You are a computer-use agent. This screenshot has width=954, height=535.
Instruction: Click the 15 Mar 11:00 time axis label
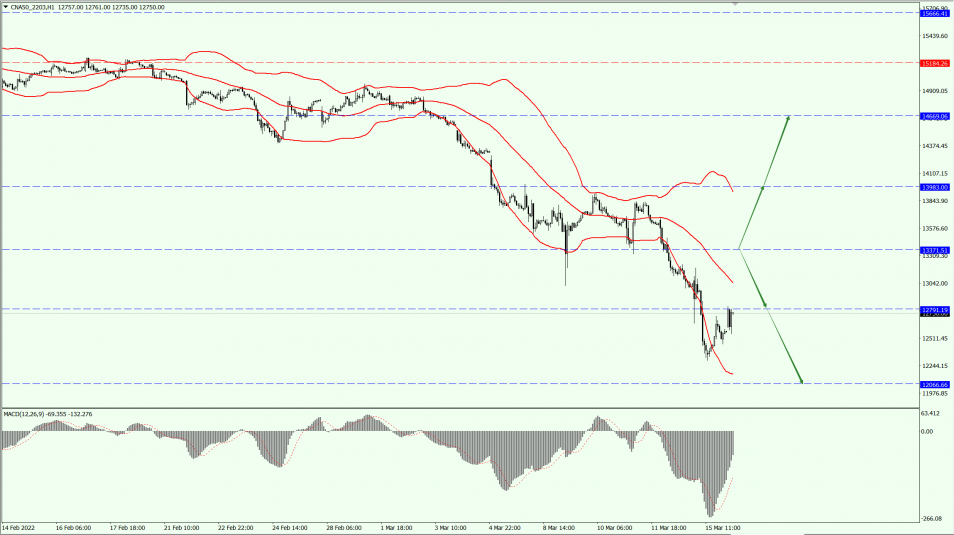[720, 527]
